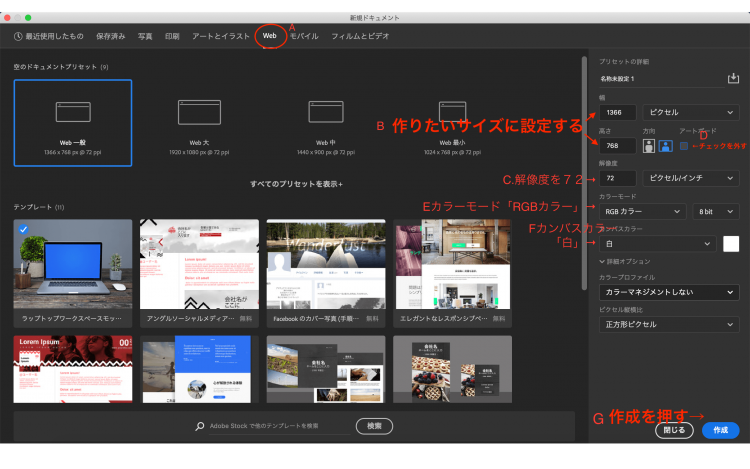This screenshot has width=750, height=469.
Task: Click the 検索 button
Action: (374, 426)
